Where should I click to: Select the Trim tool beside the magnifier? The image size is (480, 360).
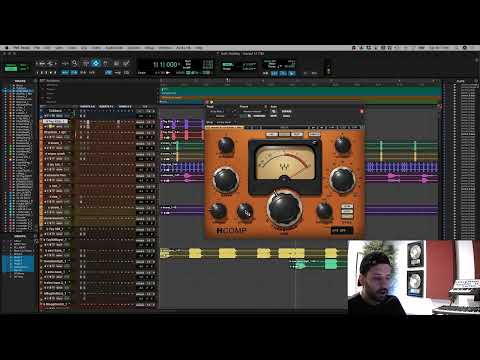tap(85, 63)
